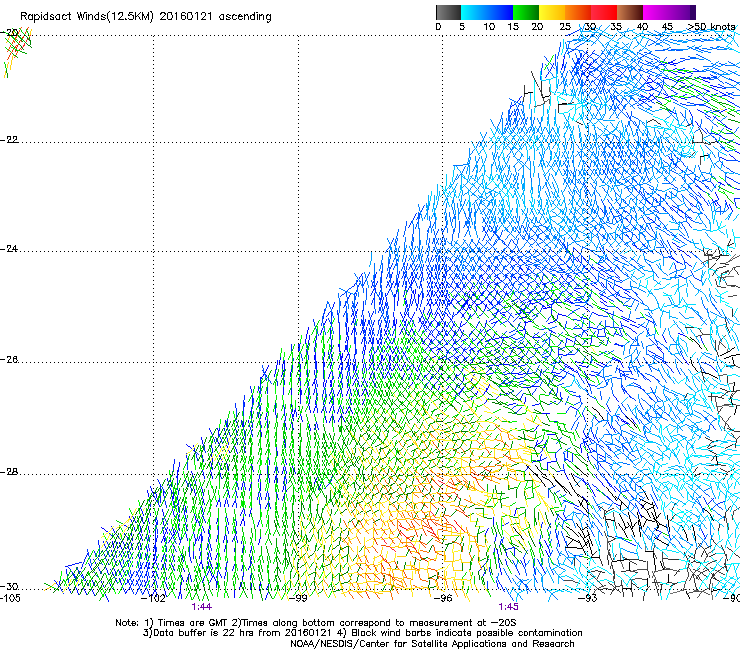Viewport: 740px width, 650px height.
Task: Click the legend scale label '35'
Action: [x=616, y=27]
